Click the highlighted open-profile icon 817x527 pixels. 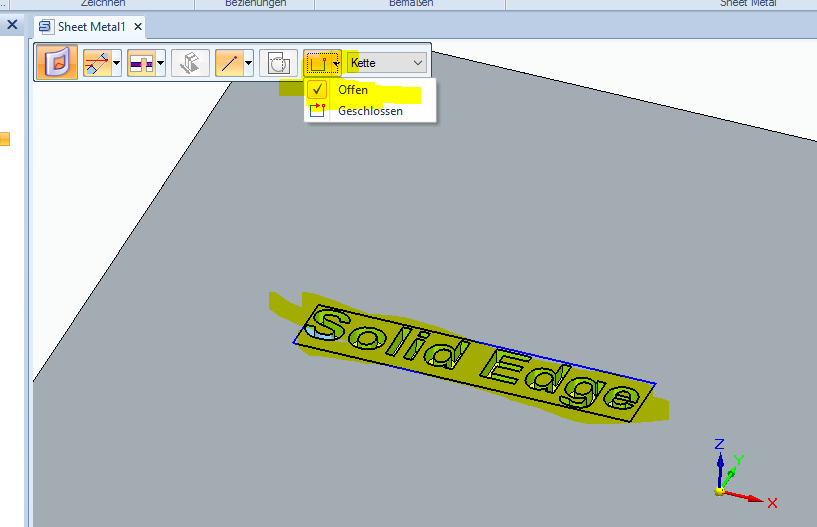click(317, 63)
